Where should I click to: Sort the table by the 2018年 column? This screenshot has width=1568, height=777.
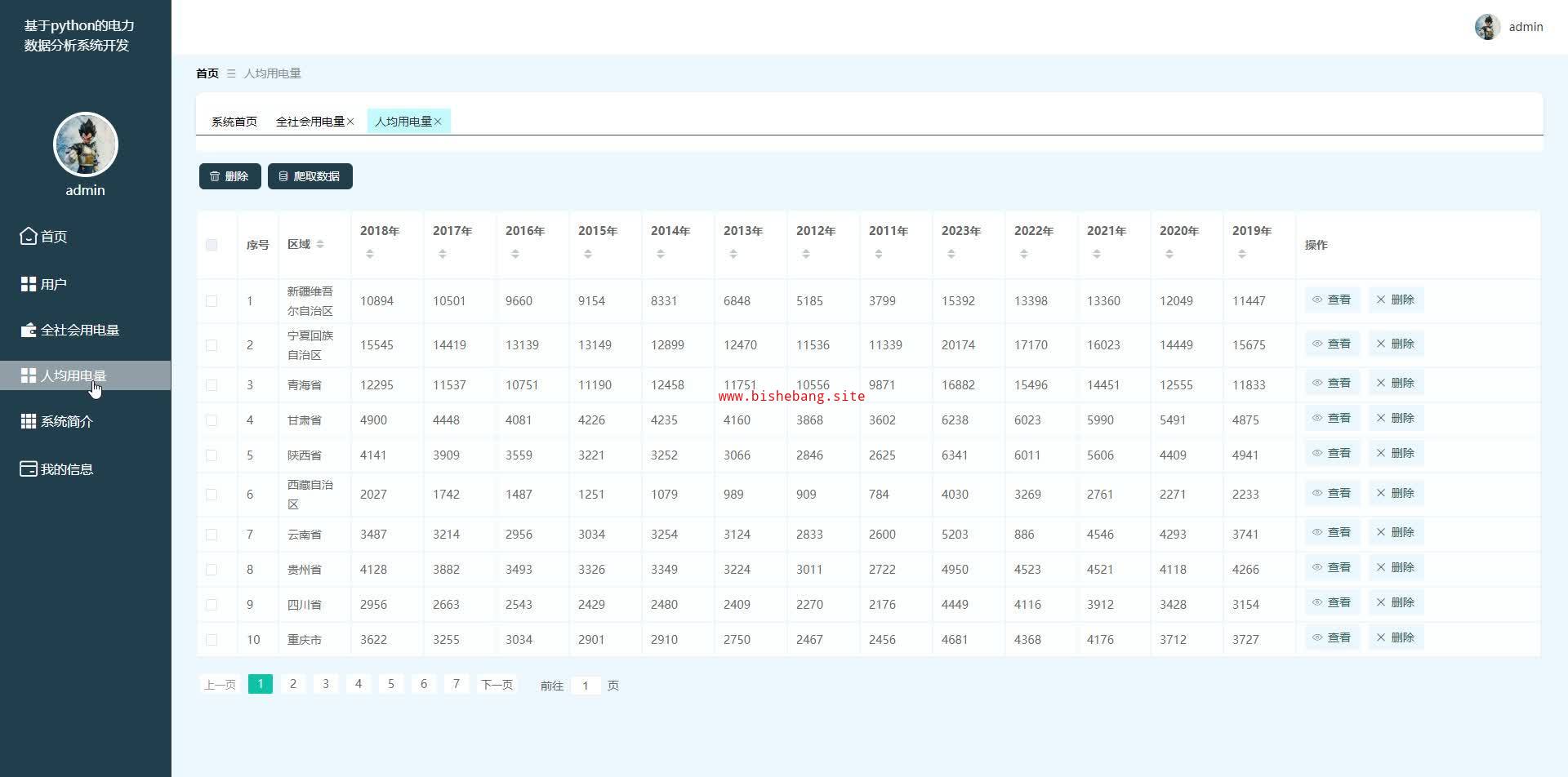(x=370, y=255)
